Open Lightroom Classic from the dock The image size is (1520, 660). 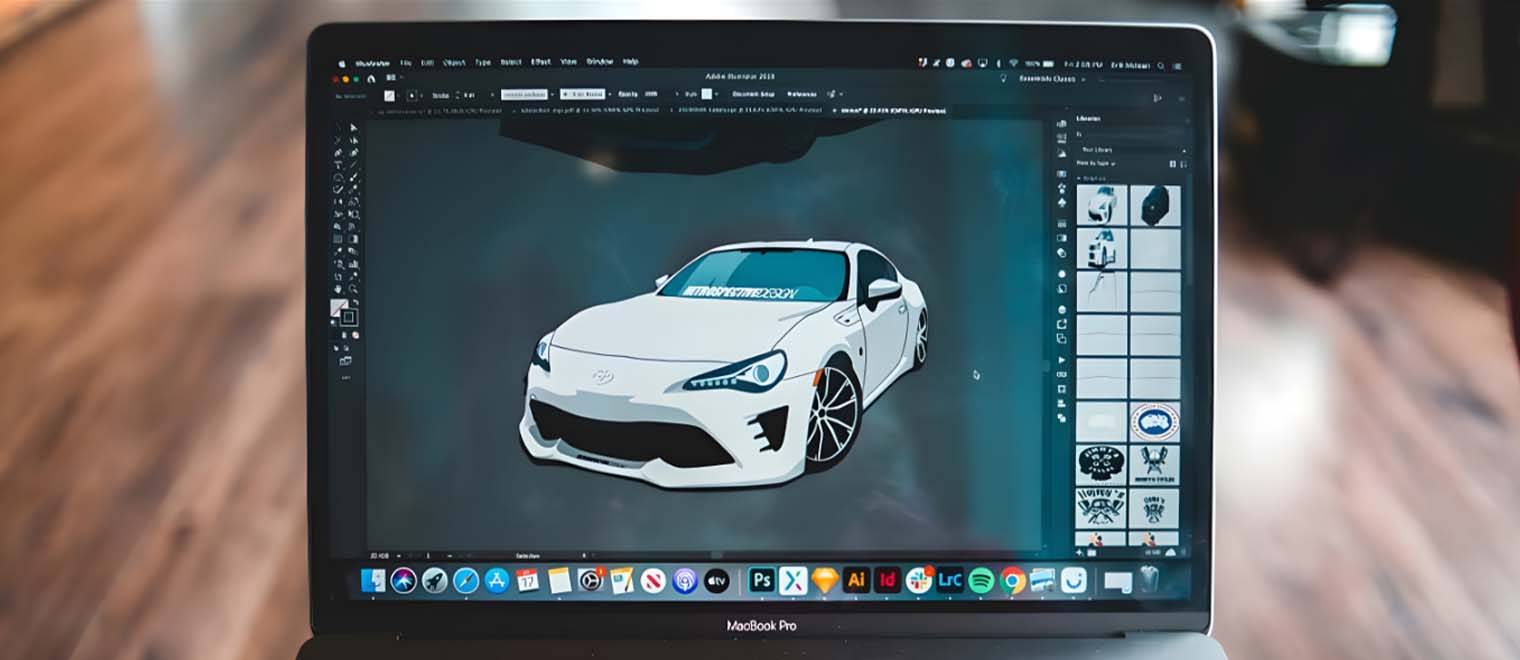point(950,580)
